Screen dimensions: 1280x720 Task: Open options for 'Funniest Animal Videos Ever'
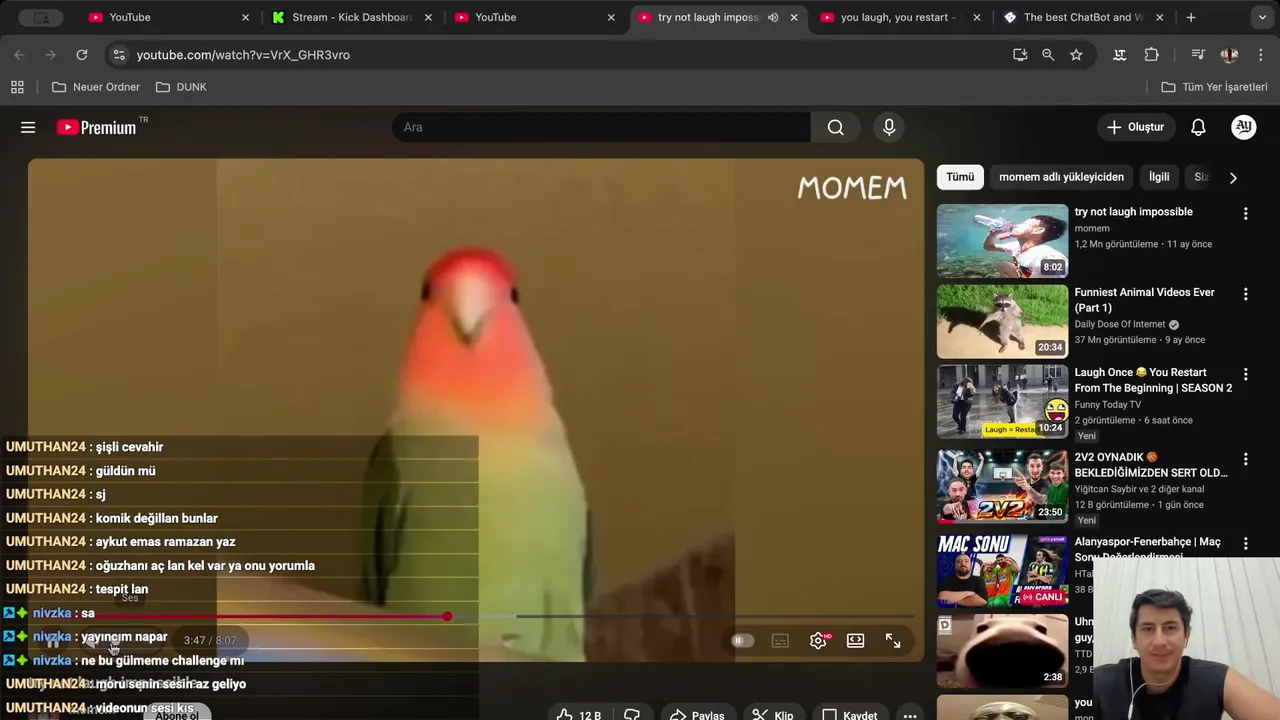(x=1245, y=294)
